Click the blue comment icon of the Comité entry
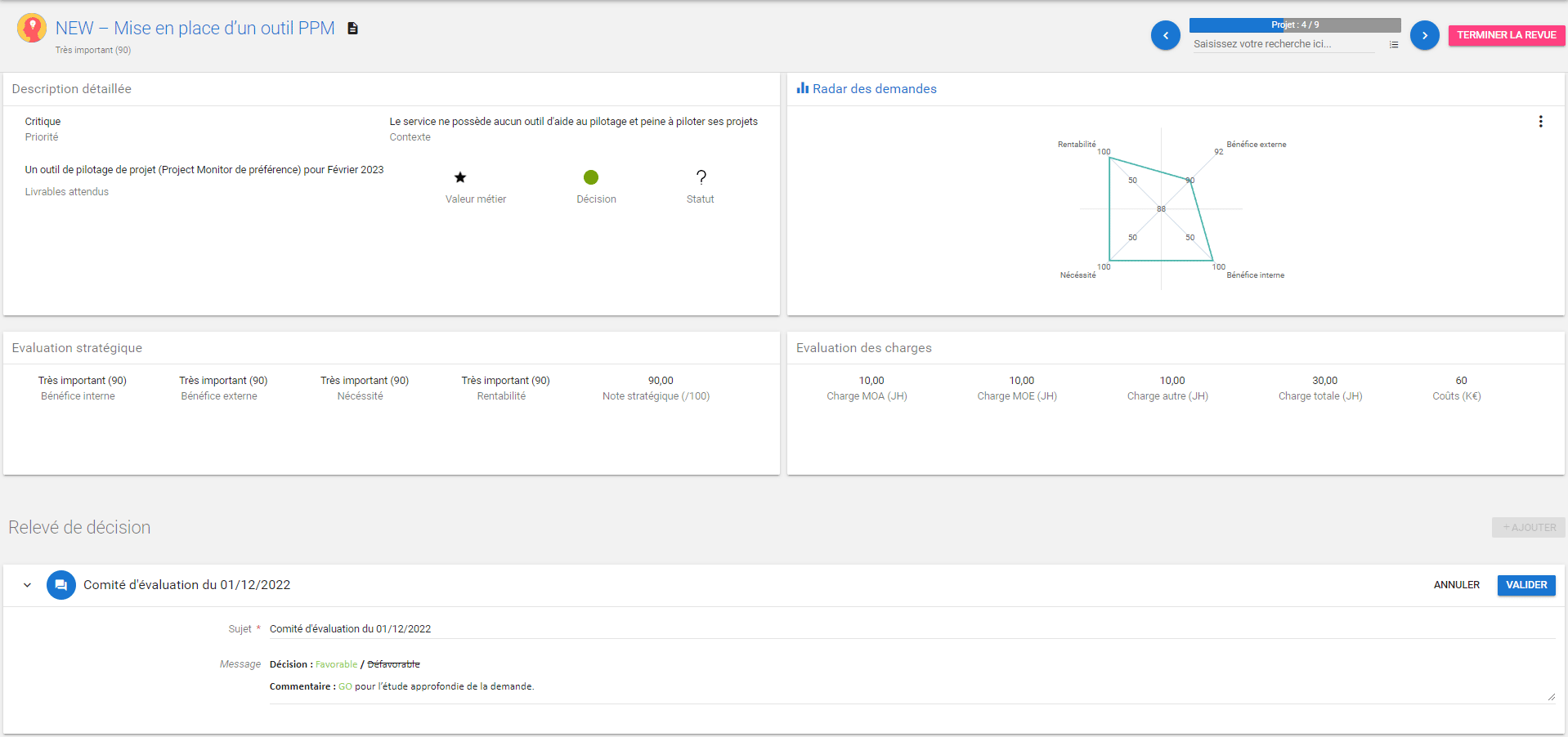The width and height of the screenshot is (1568, 737). click(61, 585)
